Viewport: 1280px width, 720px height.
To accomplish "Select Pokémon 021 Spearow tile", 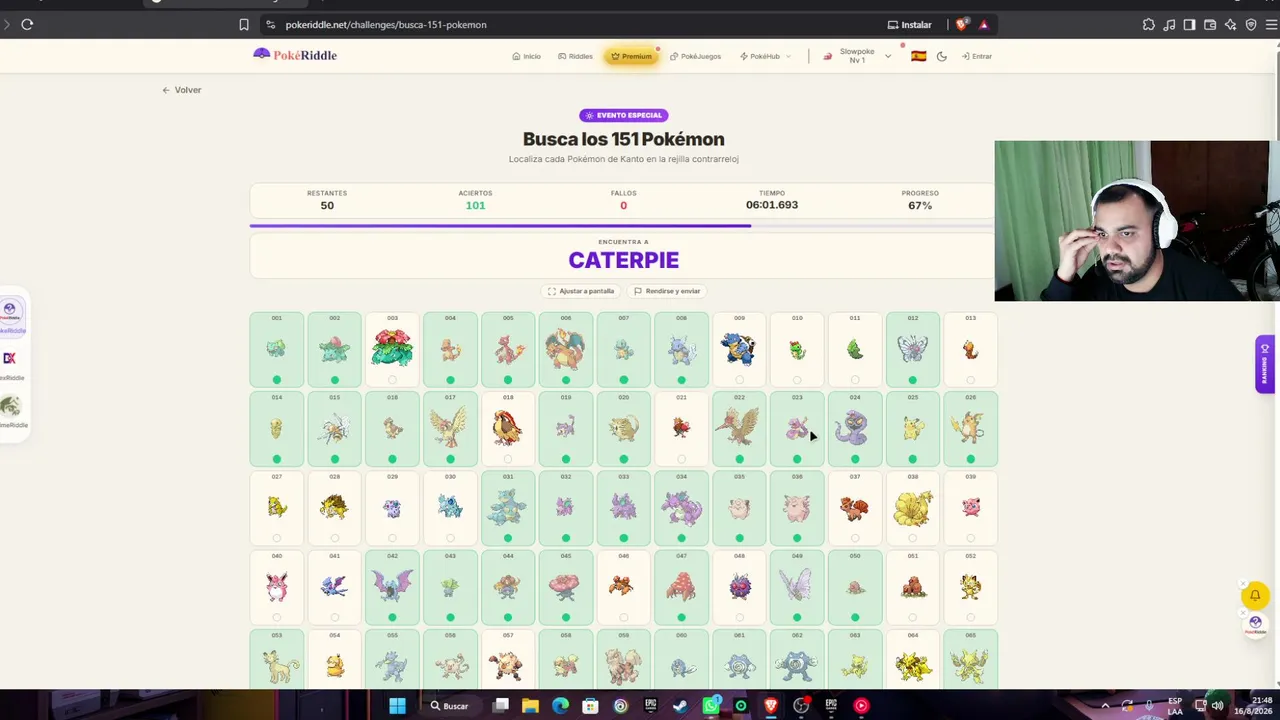I will [681, 429].
